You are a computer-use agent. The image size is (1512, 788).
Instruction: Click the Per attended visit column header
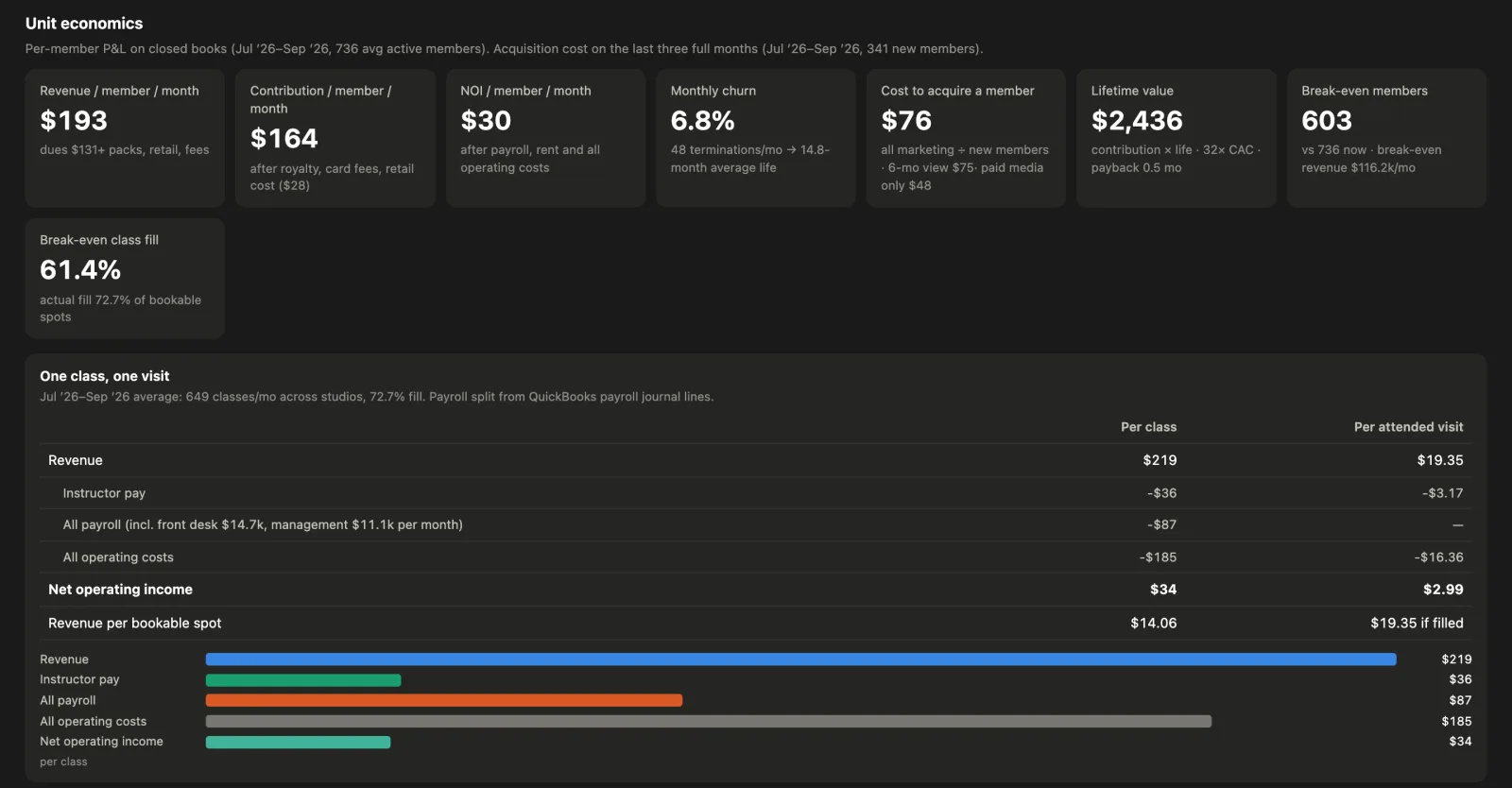coord(1408,427)
